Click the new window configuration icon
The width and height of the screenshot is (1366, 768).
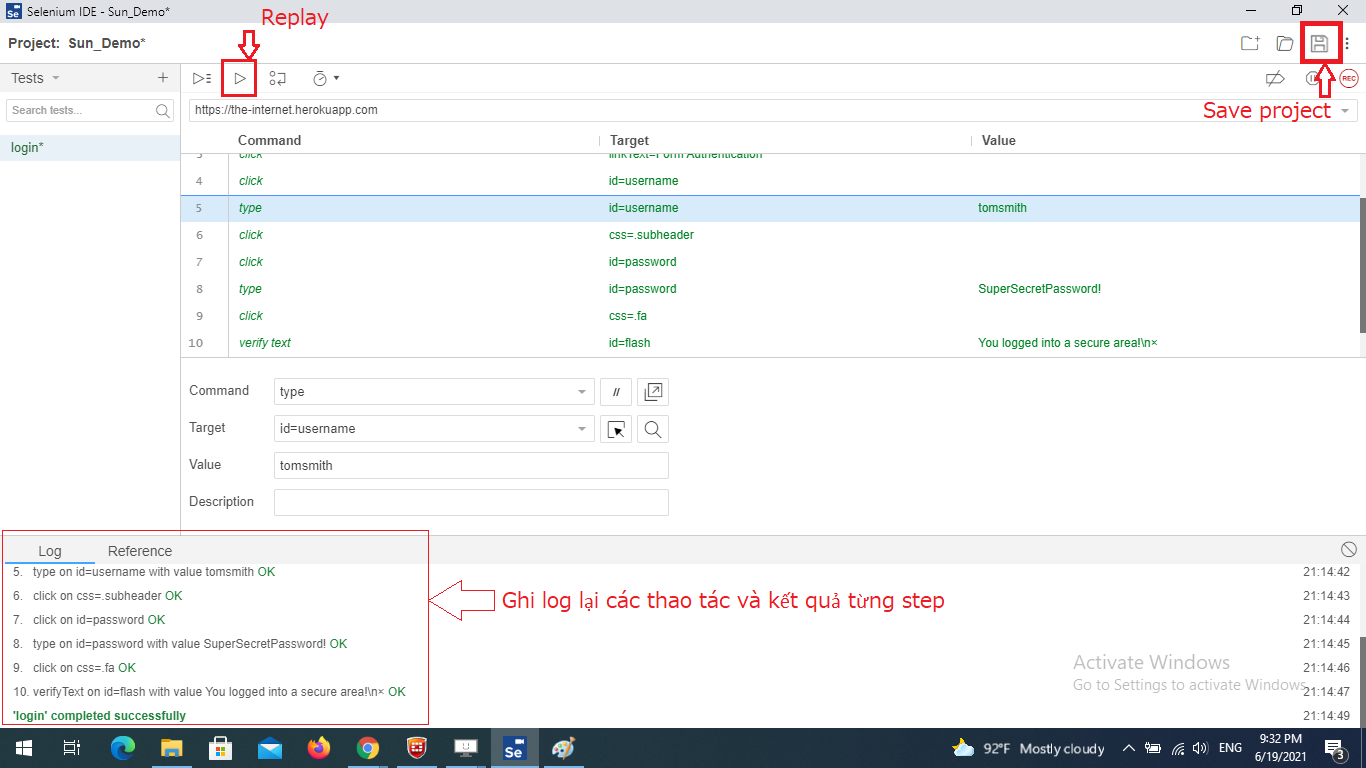(x=653, y=392)
